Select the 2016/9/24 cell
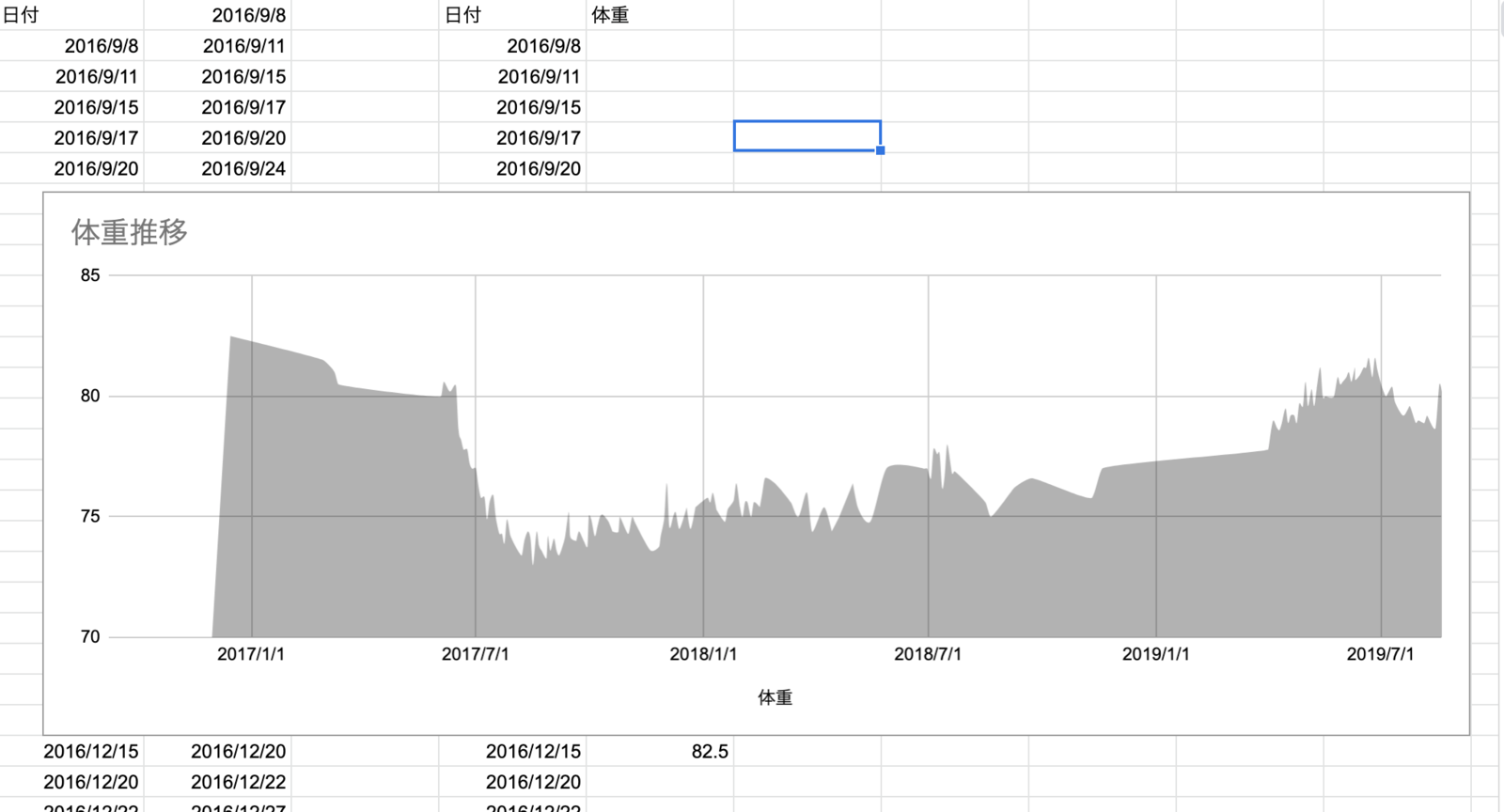This screenshot has height=812, width=1504. coord(217,168)
